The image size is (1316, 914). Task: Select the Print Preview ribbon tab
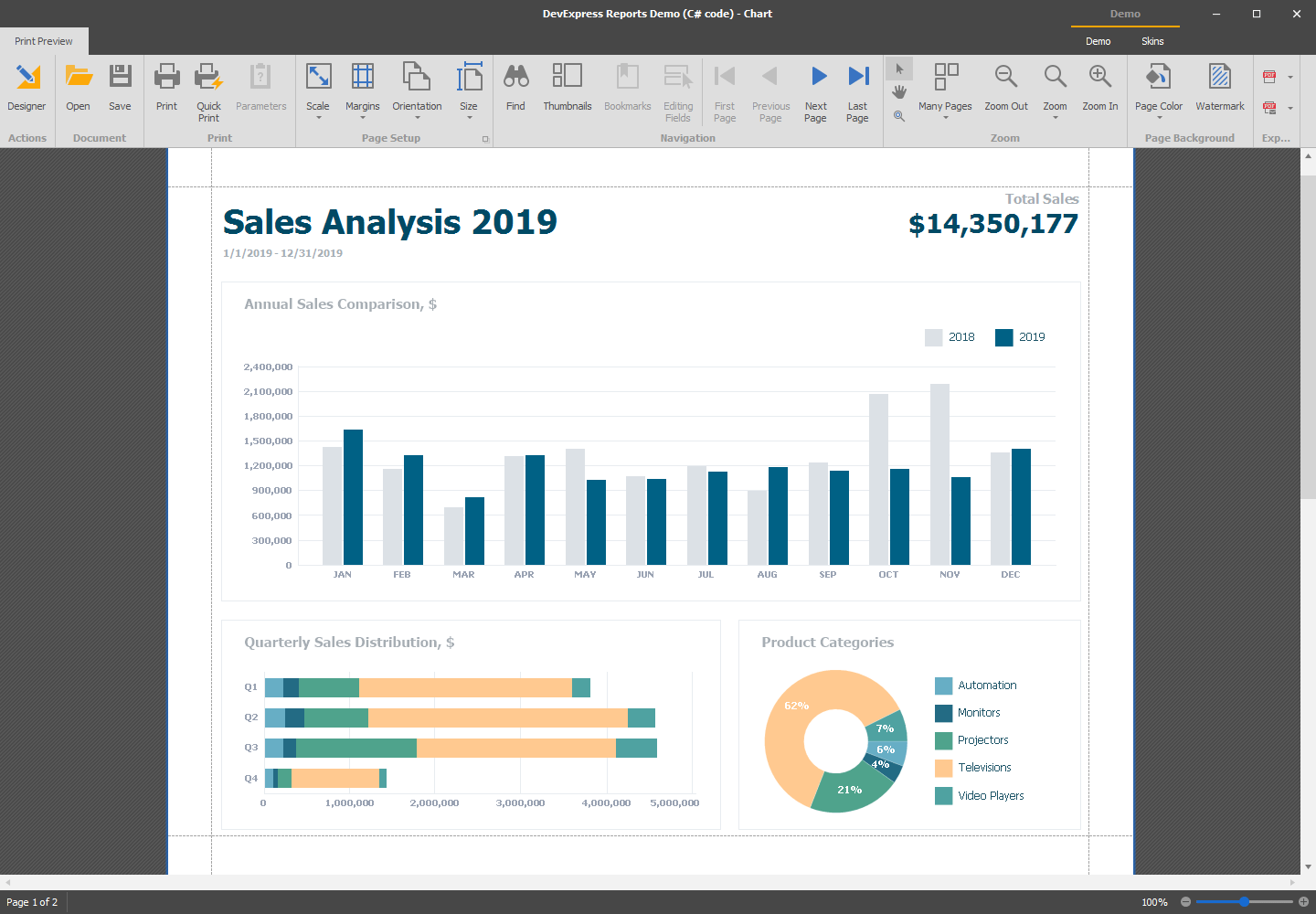pyautogui.click(x=42, y=40)
